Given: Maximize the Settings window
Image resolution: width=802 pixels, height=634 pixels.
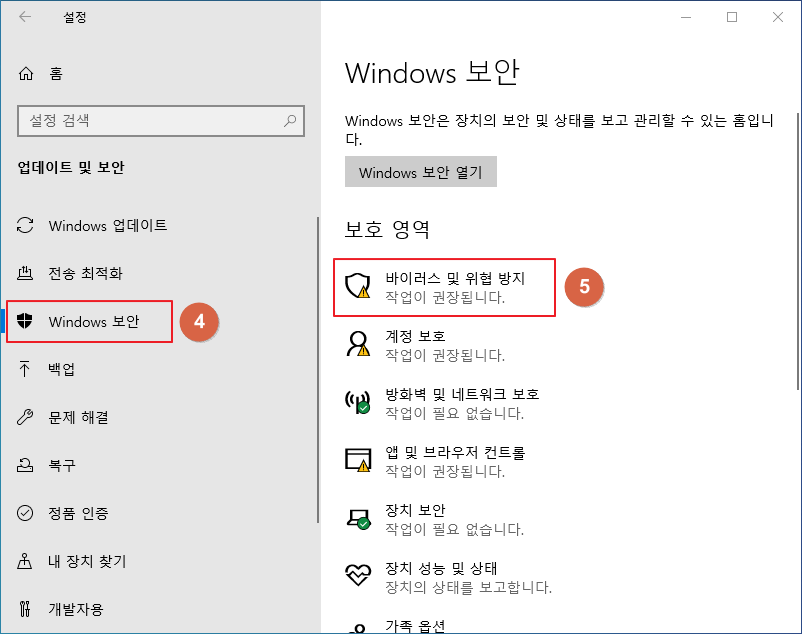Looking at the screenshot, I should tap(732, 17).
